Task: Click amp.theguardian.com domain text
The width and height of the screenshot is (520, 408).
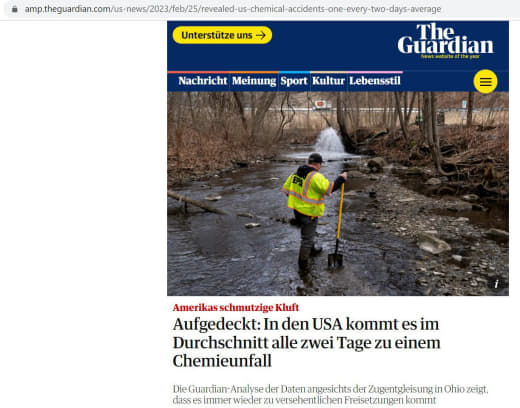Action: click(x=68, y=9)
